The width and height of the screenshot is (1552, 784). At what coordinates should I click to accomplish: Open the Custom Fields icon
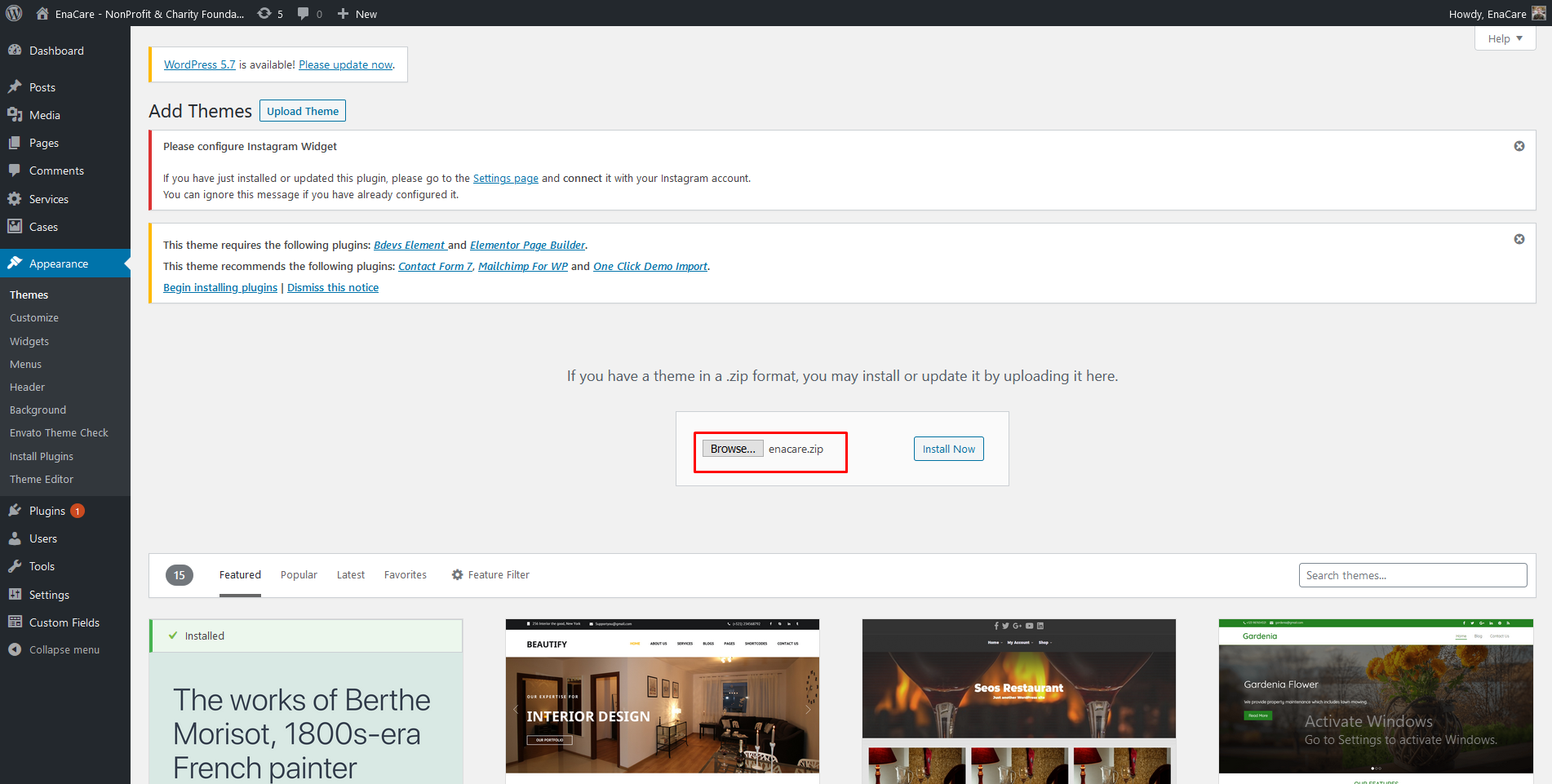click(x=15, y=622)
